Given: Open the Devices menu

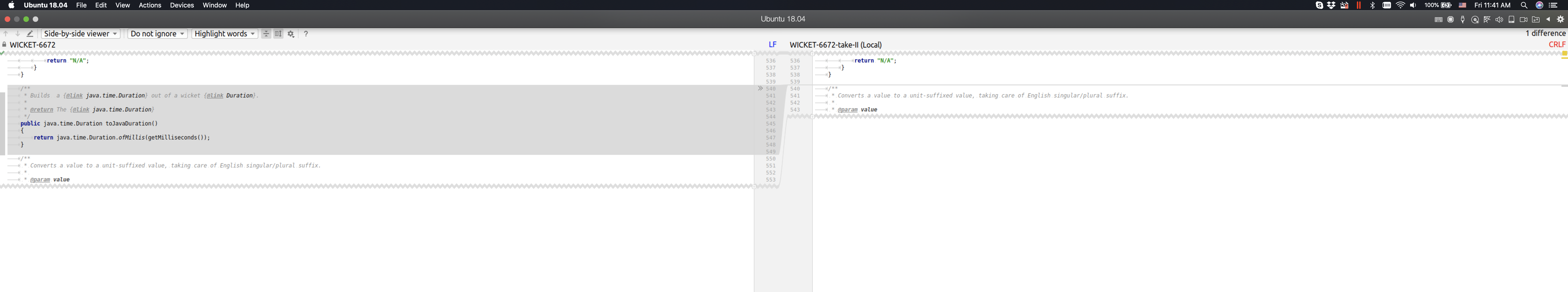Looking at the screenshot, I should click(x=181, y=5).
